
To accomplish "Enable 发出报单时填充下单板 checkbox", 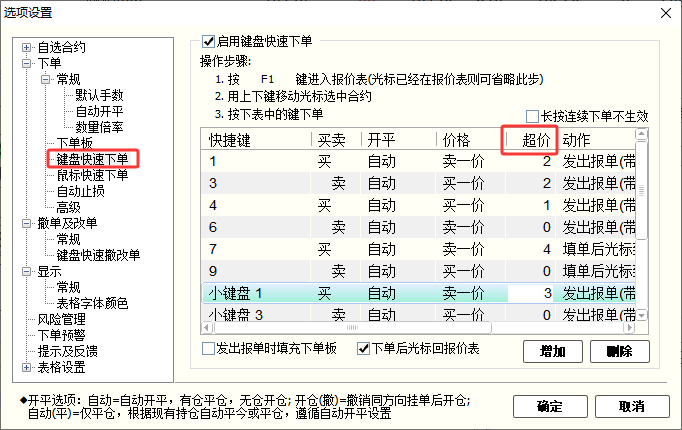I will click(208, 349).
